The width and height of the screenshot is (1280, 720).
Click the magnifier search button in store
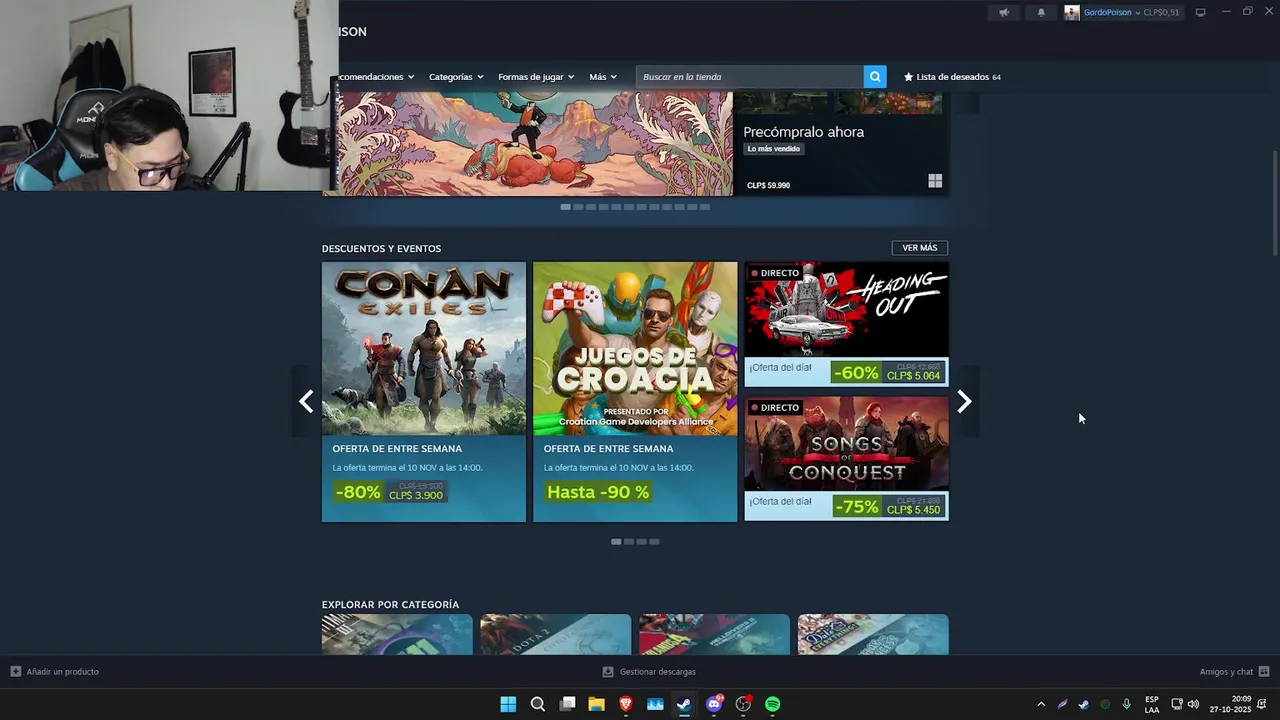pos(875,77)
